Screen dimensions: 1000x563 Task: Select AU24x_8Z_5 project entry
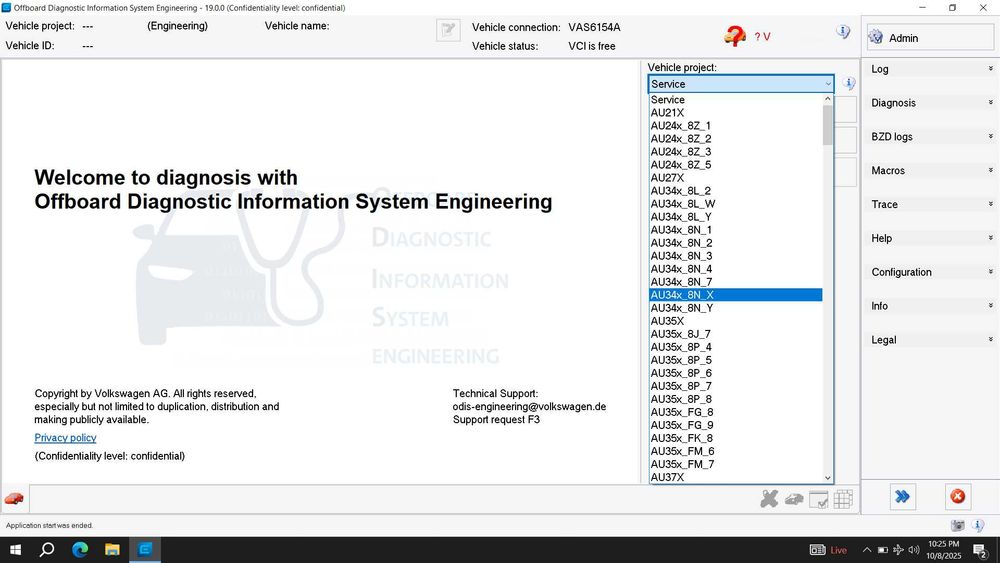point(735,165)
